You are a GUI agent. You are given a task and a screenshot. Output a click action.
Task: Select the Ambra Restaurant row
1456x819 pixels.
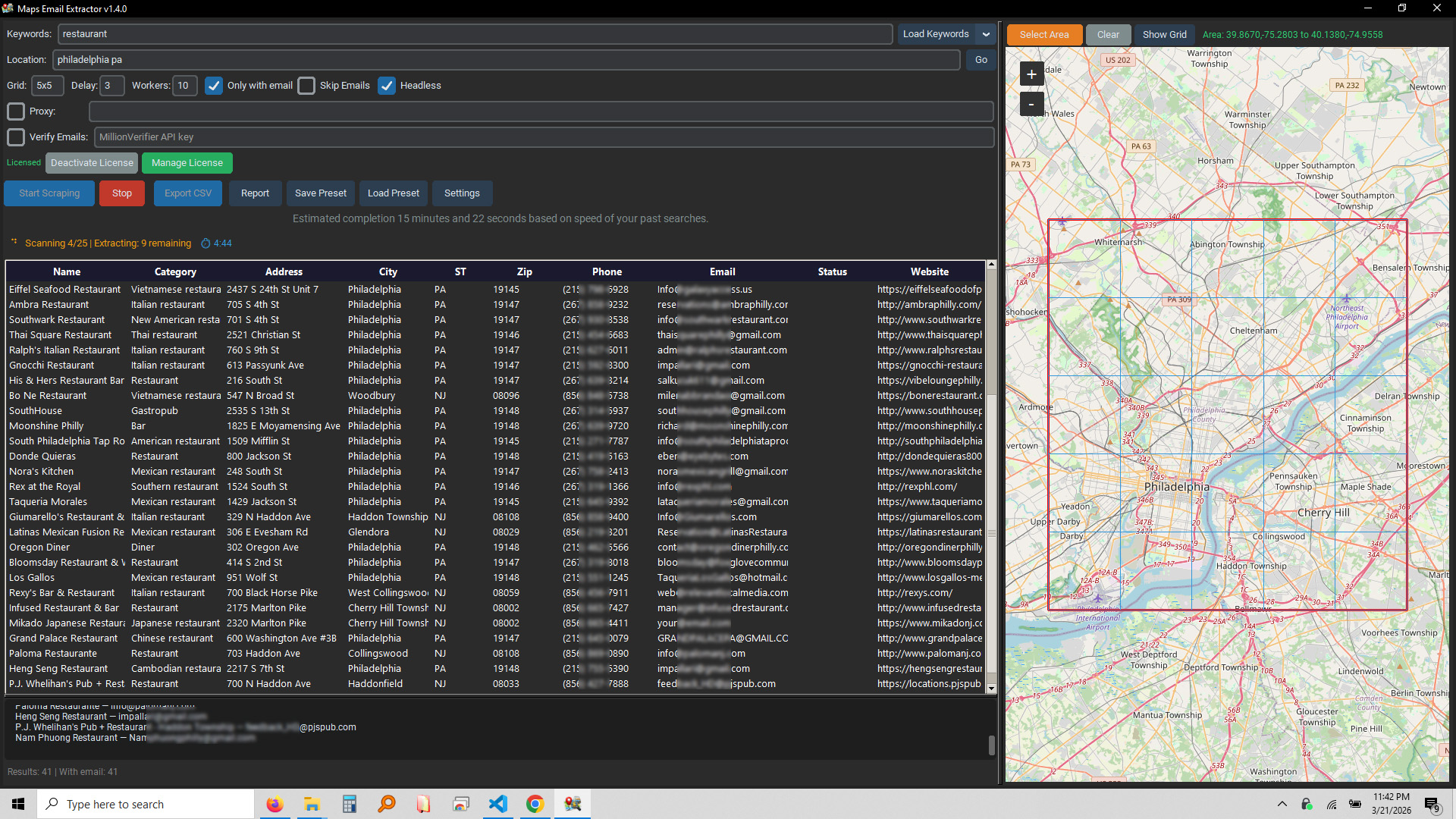tap(496, 305)
